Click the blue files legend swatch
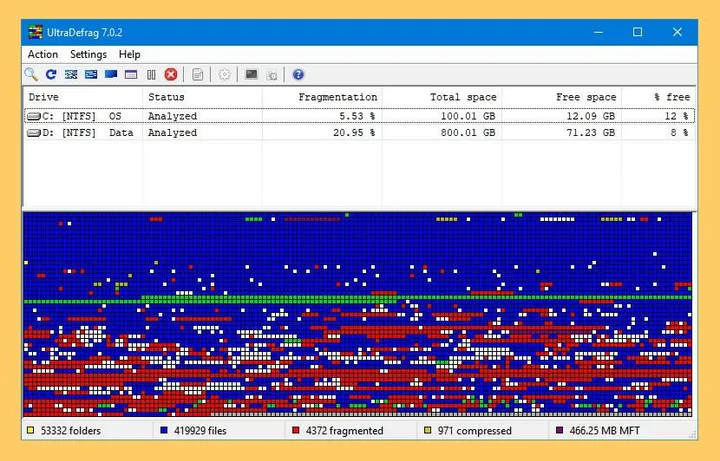This screenshot has height=461, width=720. [x=164, y=430]
